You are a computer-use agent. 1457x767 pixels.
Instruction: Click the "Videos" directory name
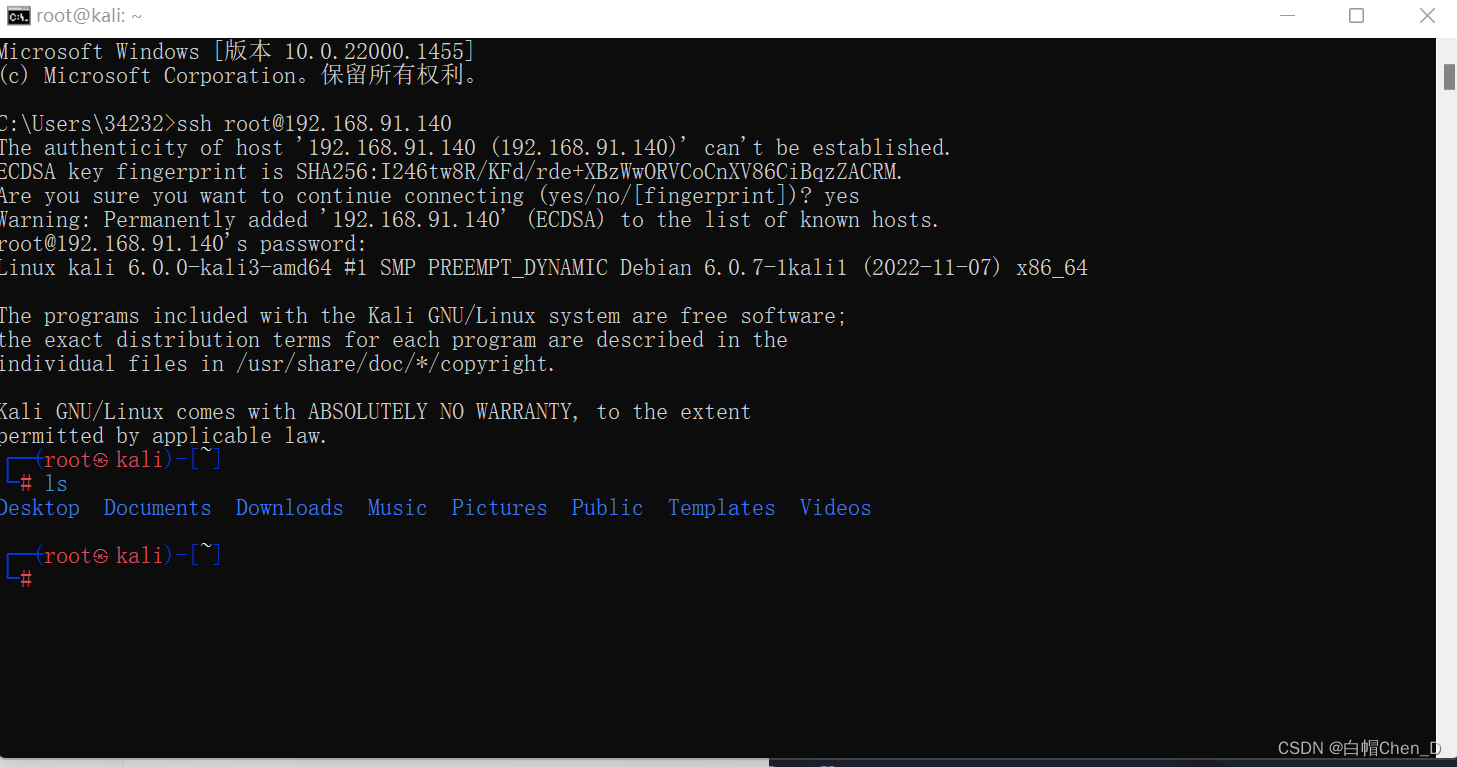coord(835,508)
